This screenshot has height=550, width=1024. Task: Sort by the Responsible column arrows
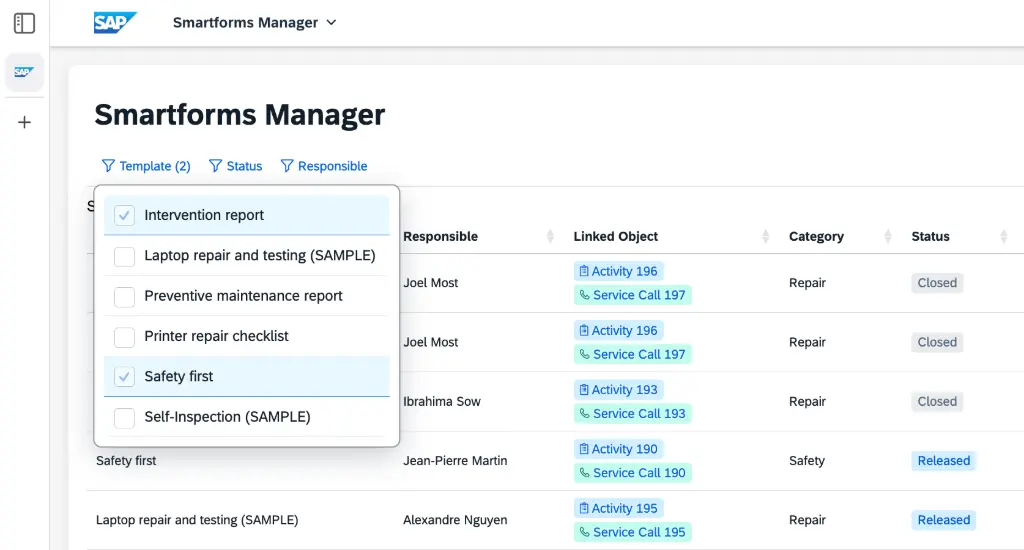550,236
